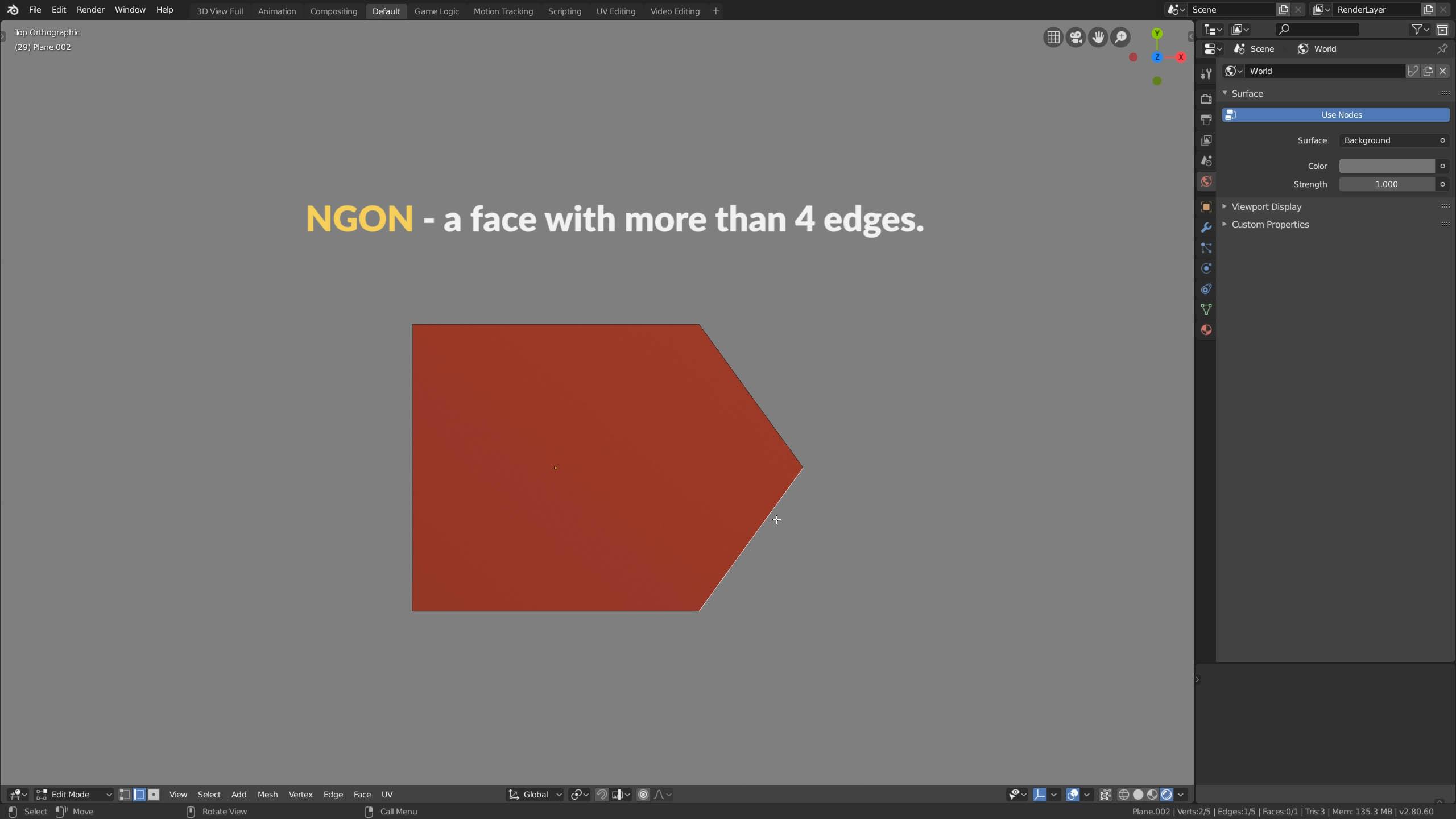Viewport: 1456px width, 819px height.
Task: Switch to the Modifier properties tab
Action: click(1206, 226)
